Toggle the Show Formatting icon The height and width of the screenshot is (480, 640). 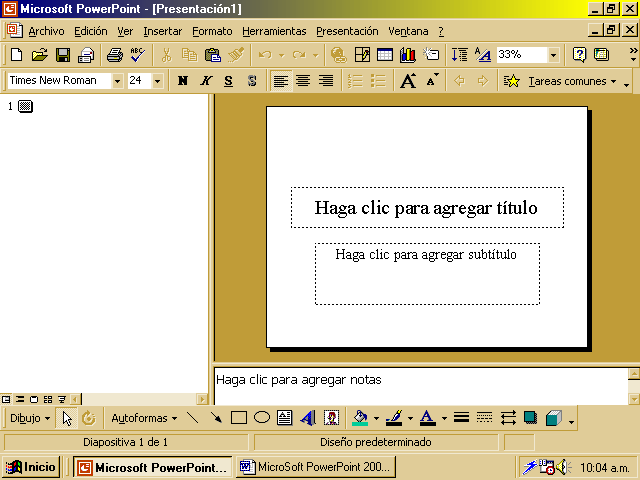[482, 55]
